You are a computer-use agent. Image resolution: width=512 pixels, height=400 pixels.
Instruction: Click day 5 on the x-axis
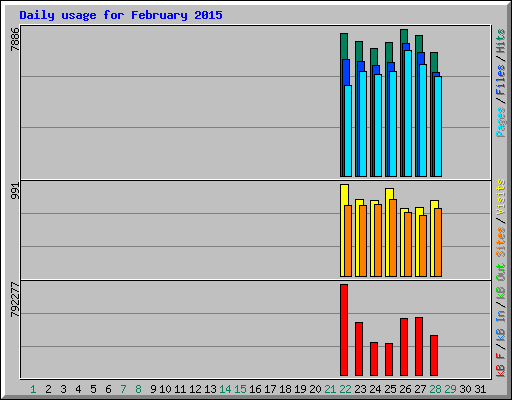[x=93, y=389]
